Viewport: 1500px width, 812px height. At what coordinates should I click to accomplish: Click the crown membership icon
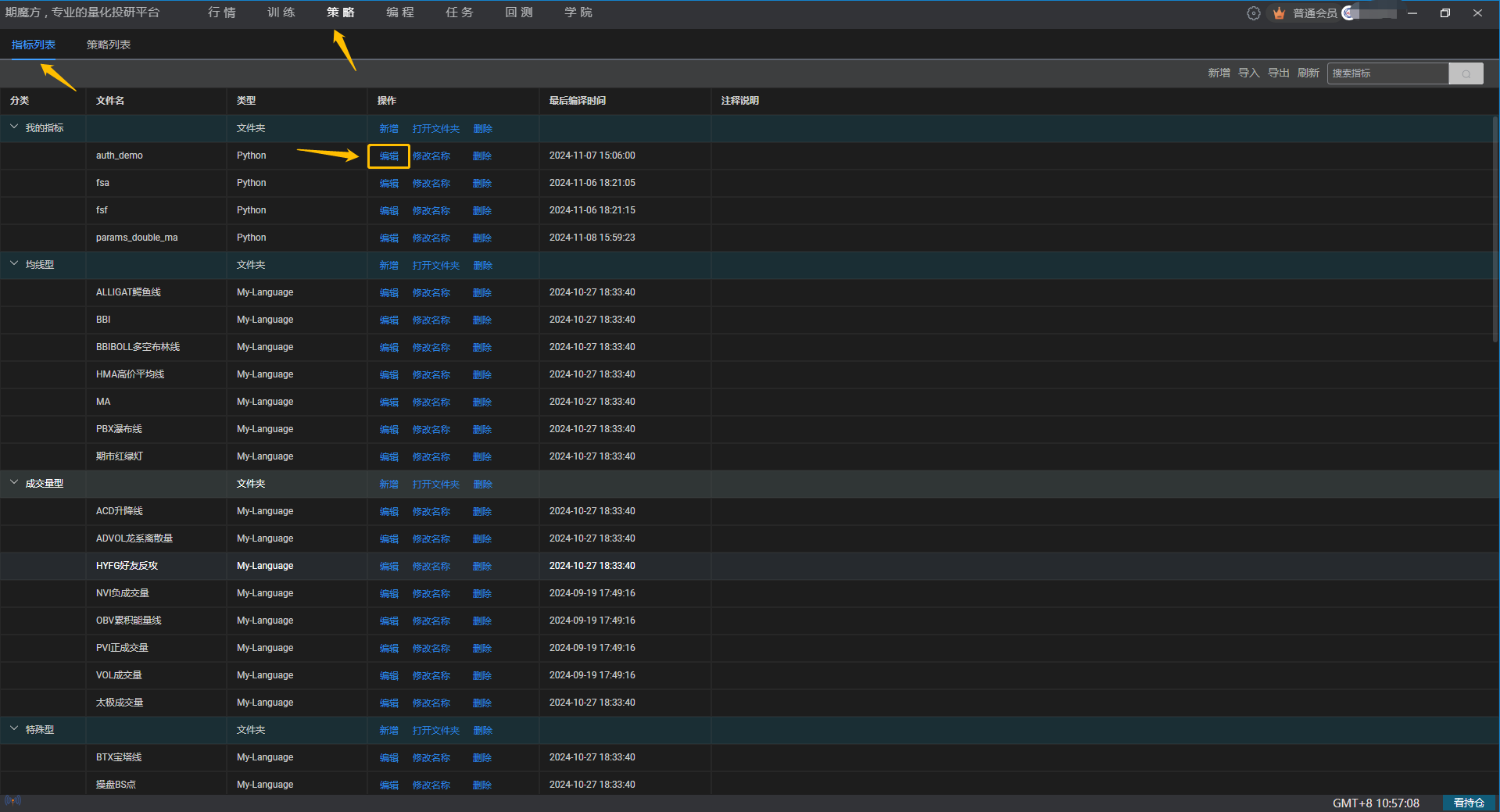pyautogui.click(x=1279, y=13)
